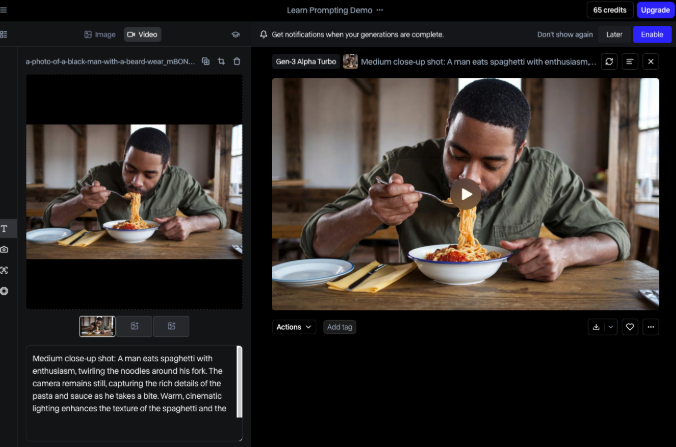
Task: Open the Learn Prompting Demo ellipsis menu
Action: [x=380, y=10]
